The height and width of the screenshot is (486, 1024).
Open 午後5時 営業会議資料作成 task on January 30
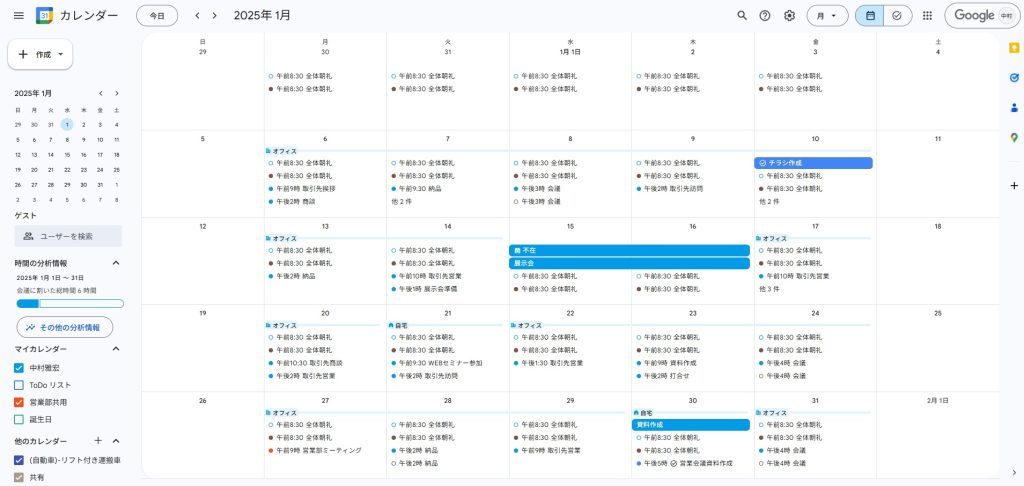pos(684,463)
